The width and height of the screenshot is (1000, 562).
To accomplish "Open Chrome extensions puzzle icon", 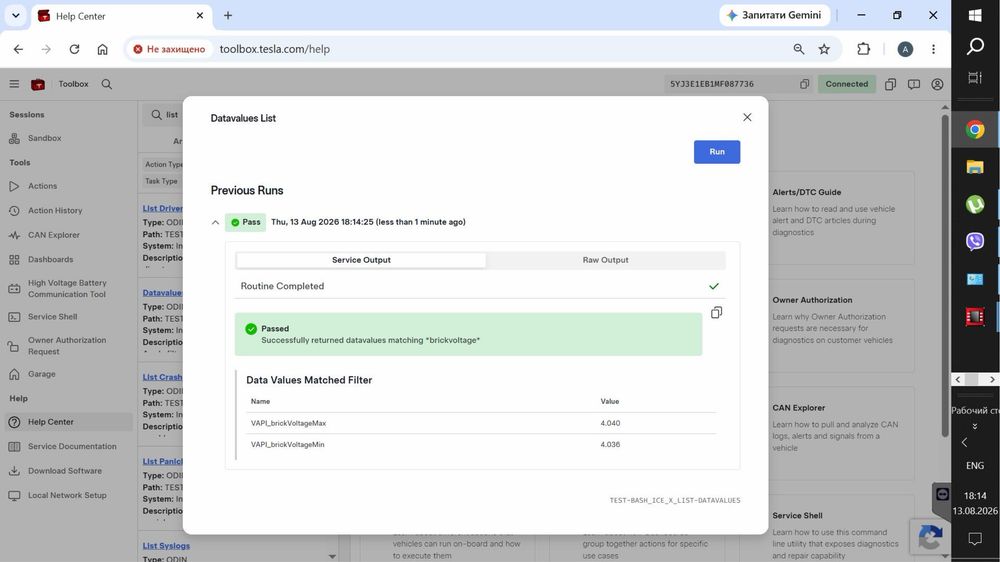I will 864,49.
